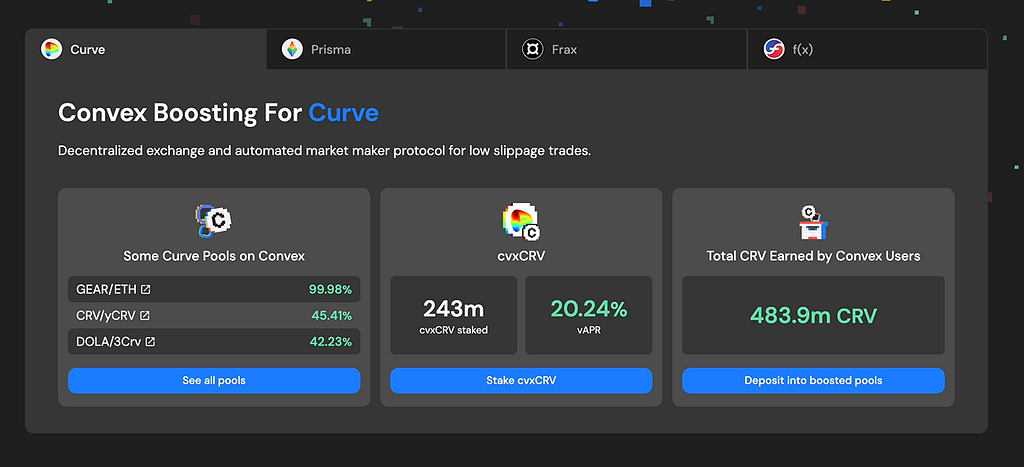This screenshot has height=467, width=1024.
Task: Click the 483.9m CRV total panel
Action: pos(814,315)
